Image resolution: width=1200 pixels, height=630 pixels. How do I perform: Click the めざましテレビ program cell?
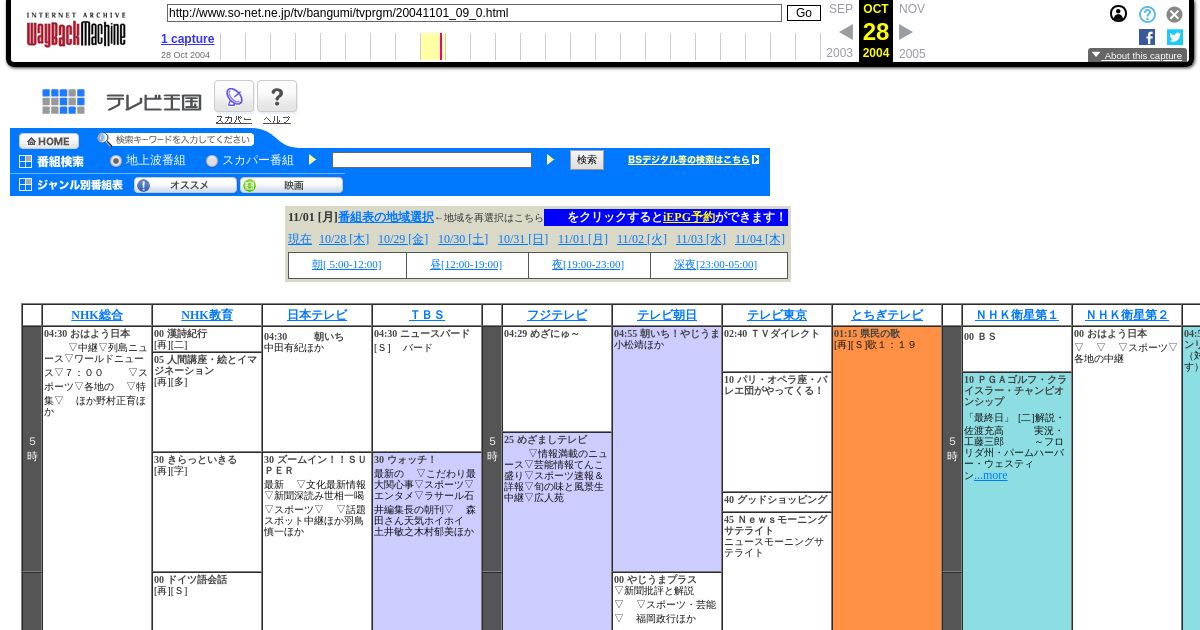[x=557, y=531]
